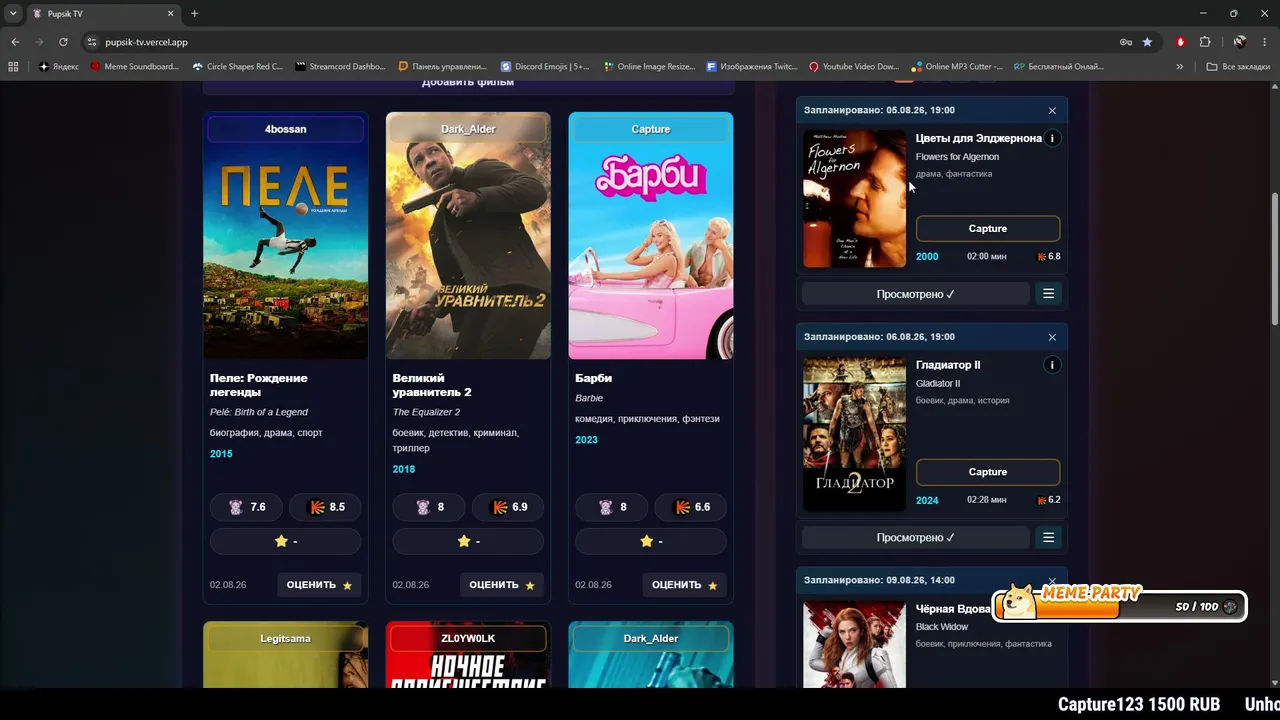Click Capture button under Гладиатор II

[988, 472]
